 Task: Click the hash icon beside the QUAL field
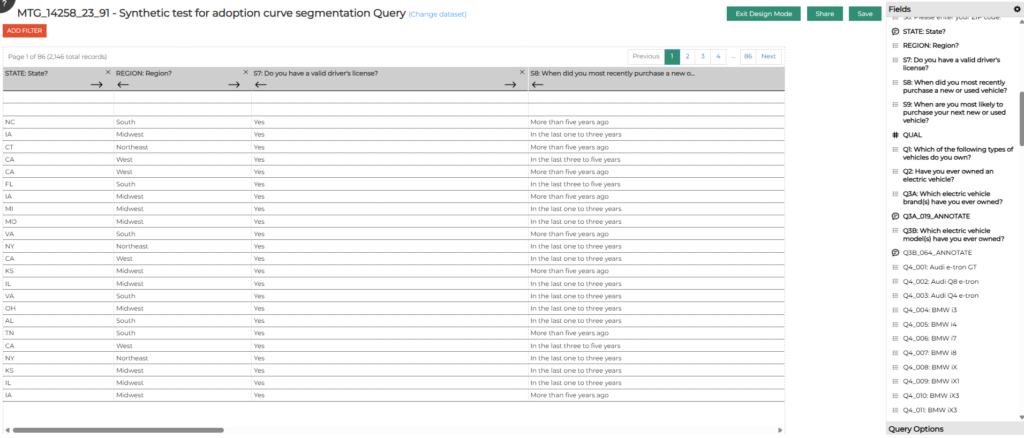[896, 134]
